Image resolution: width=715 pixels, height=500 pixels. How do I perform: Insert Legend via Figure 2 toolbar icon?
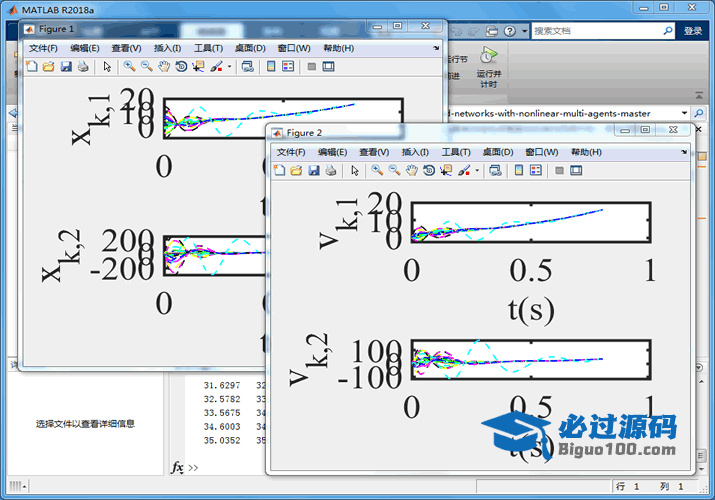(536, 170)
